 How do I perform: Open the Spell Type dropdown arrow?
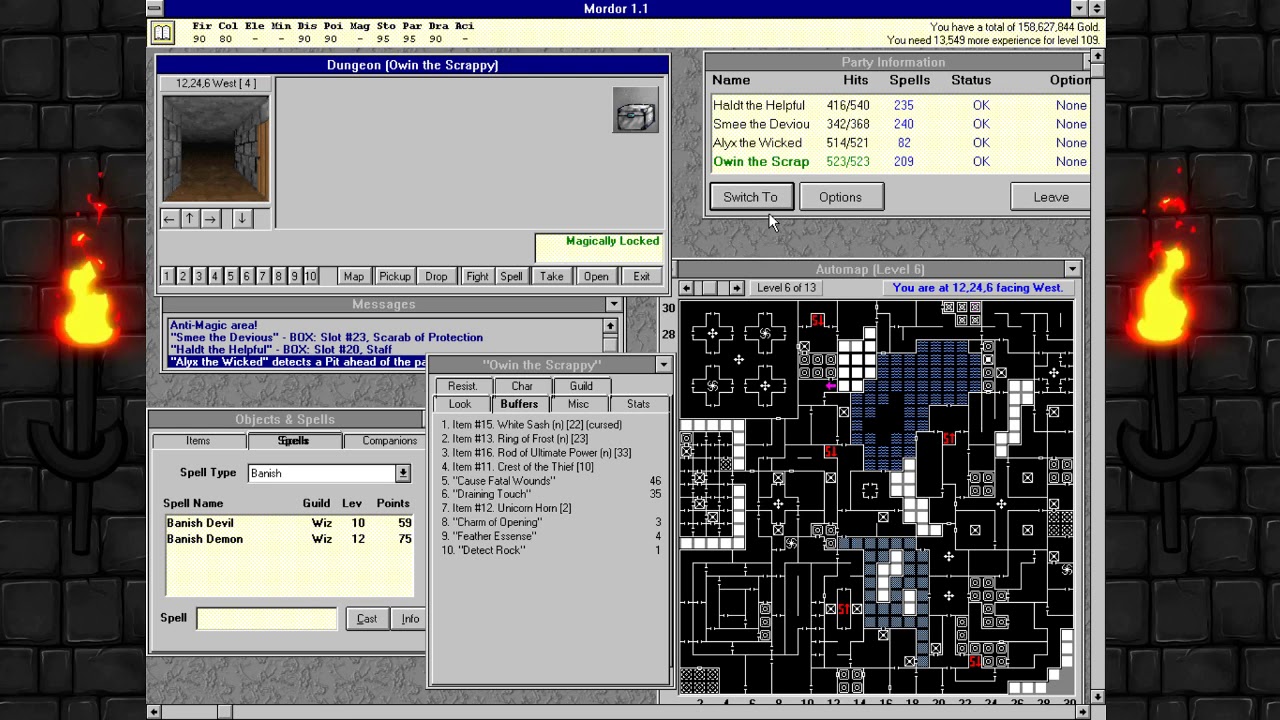[402, 473]
